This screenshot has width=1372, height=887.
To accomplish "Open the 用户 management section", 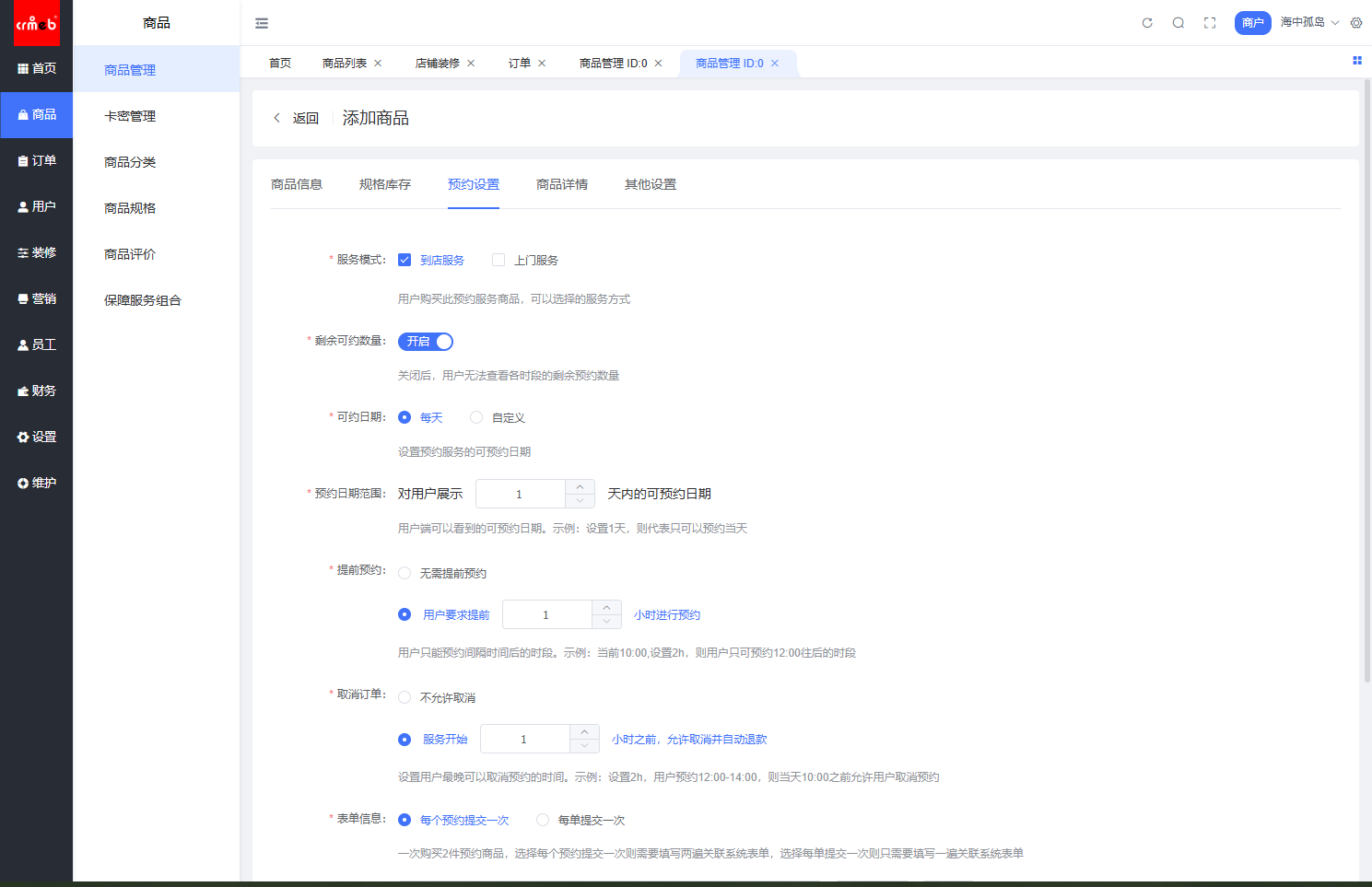I will tap(37, 206).
